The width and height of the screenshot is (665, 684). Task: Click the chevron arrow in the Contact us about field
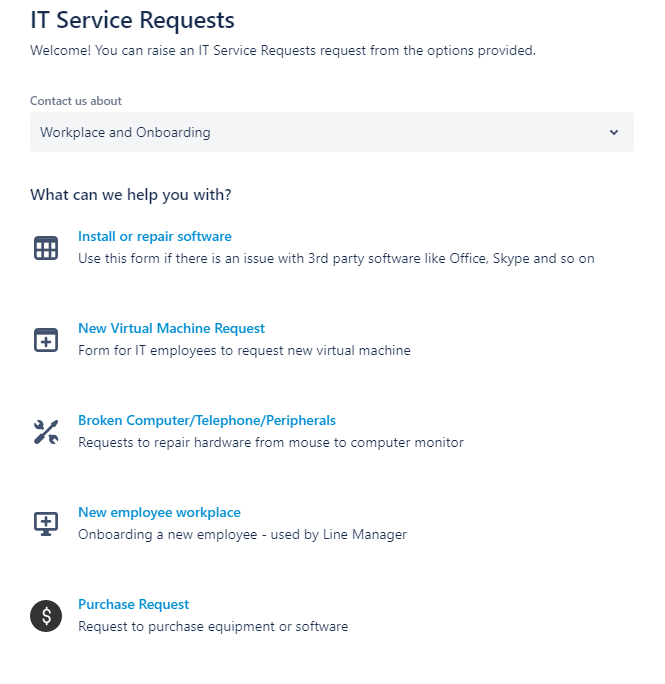614,132
